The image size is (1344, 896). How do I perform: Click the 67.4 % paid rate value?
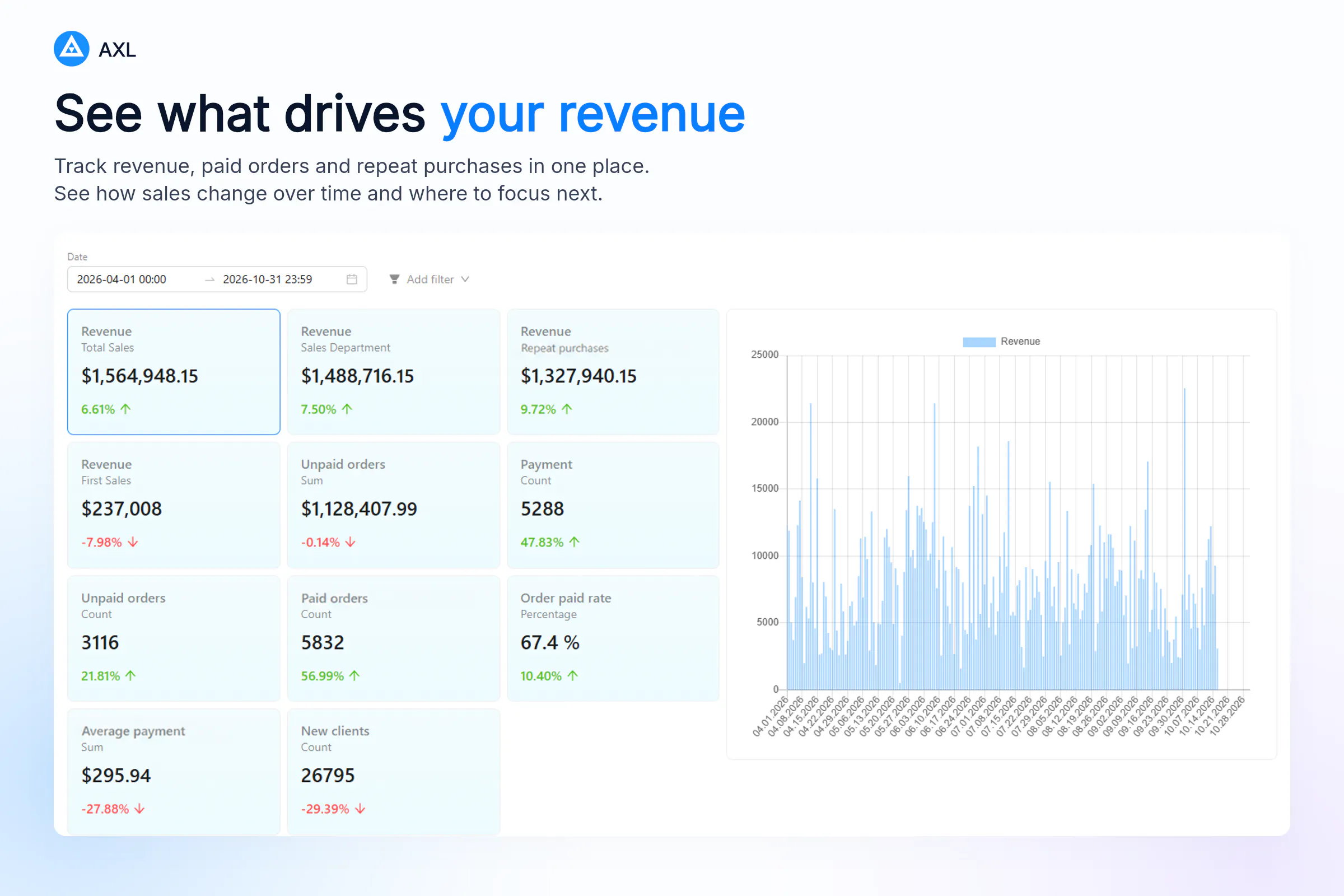(x=550, y=643)
